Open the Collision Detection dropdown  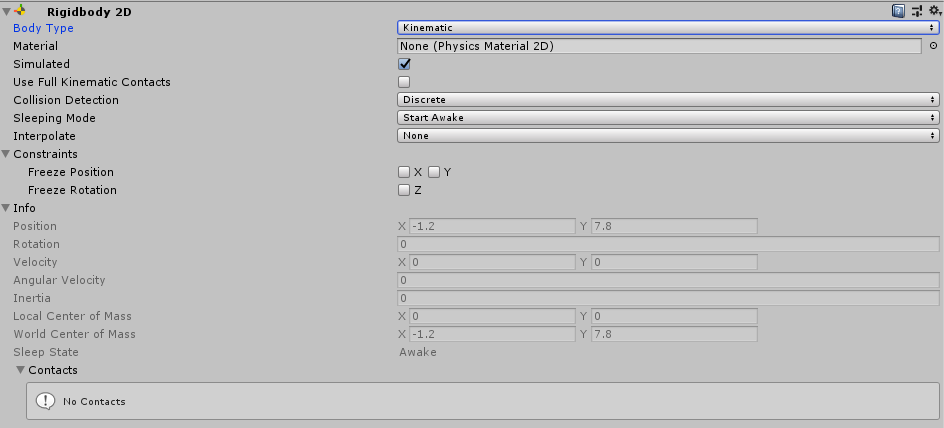(x=668, y=100)
